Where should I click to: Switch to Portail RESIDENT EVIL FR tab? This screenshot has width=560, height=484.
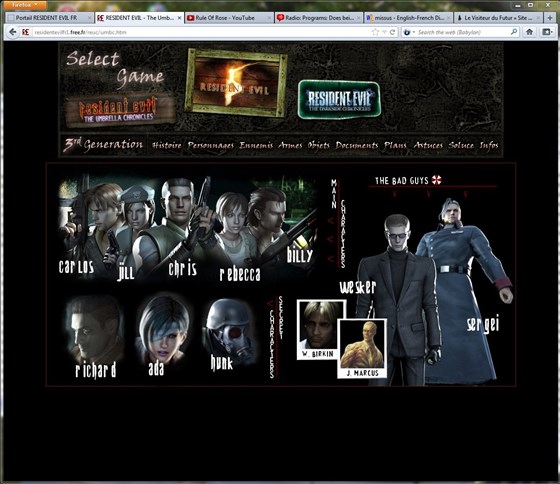click(x=50, y=18)
